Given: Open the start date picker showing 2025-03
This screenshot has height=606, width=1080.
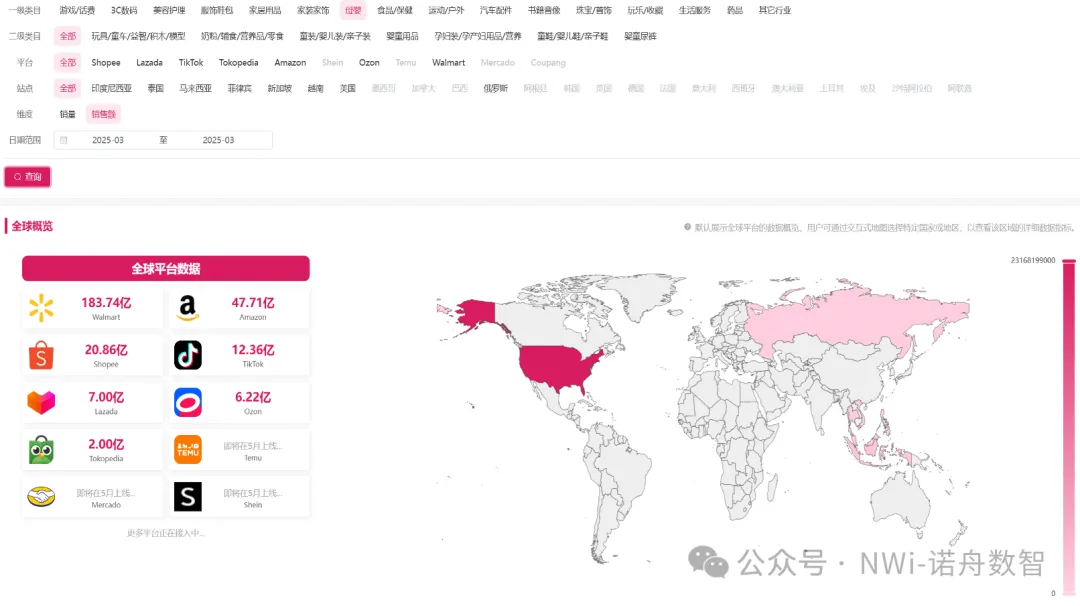Looking at the screenshot, I should (108, 140).
